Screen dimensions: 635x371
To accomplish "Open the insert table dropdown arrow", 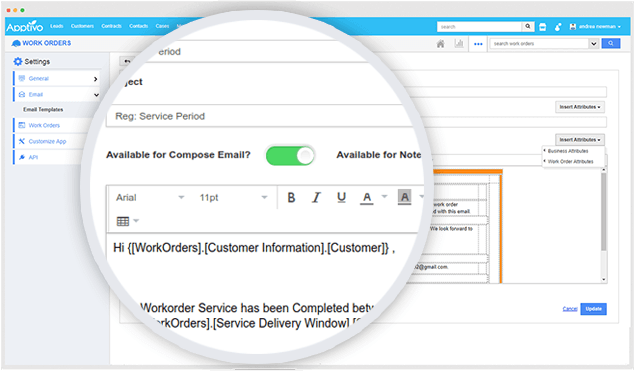I will [x=136, y=221].
